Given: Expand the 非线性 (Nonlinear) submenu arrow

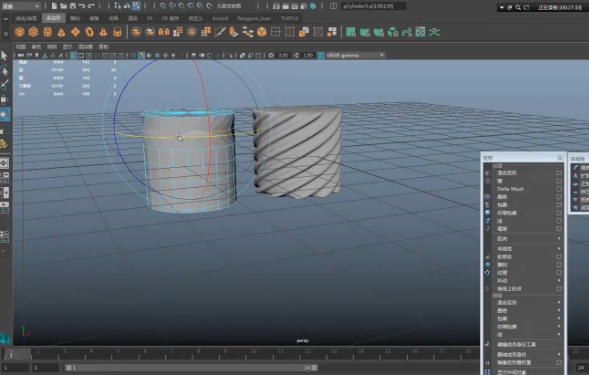Looking at the screenshot, I should (x=559, y=248).
